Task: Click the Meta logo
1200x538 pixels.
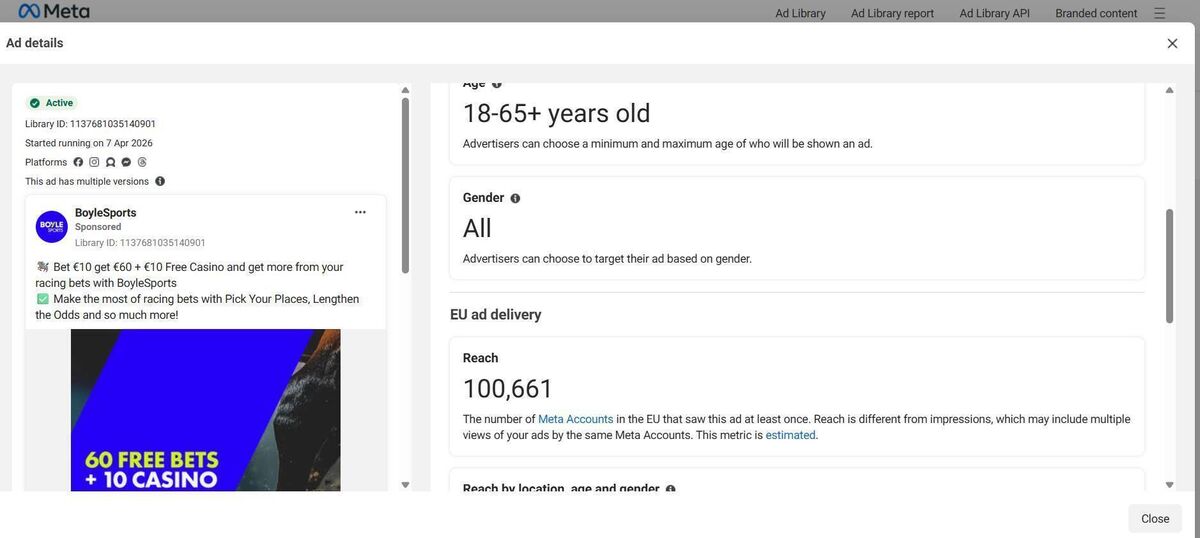Action: 54,11
